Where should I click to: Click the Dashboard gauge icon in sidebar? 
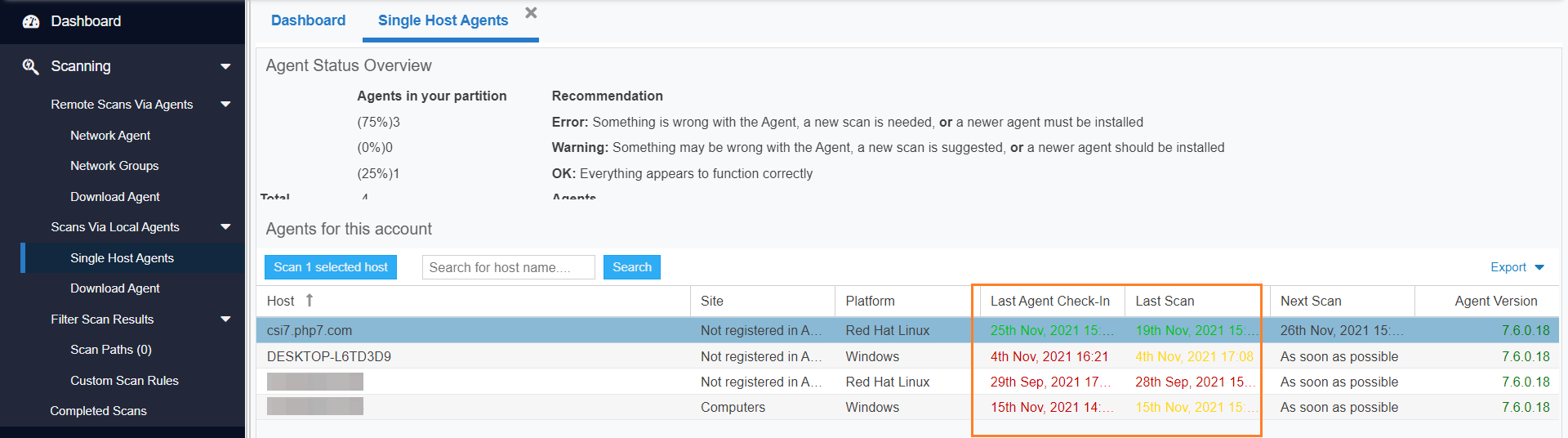point(31,22)
